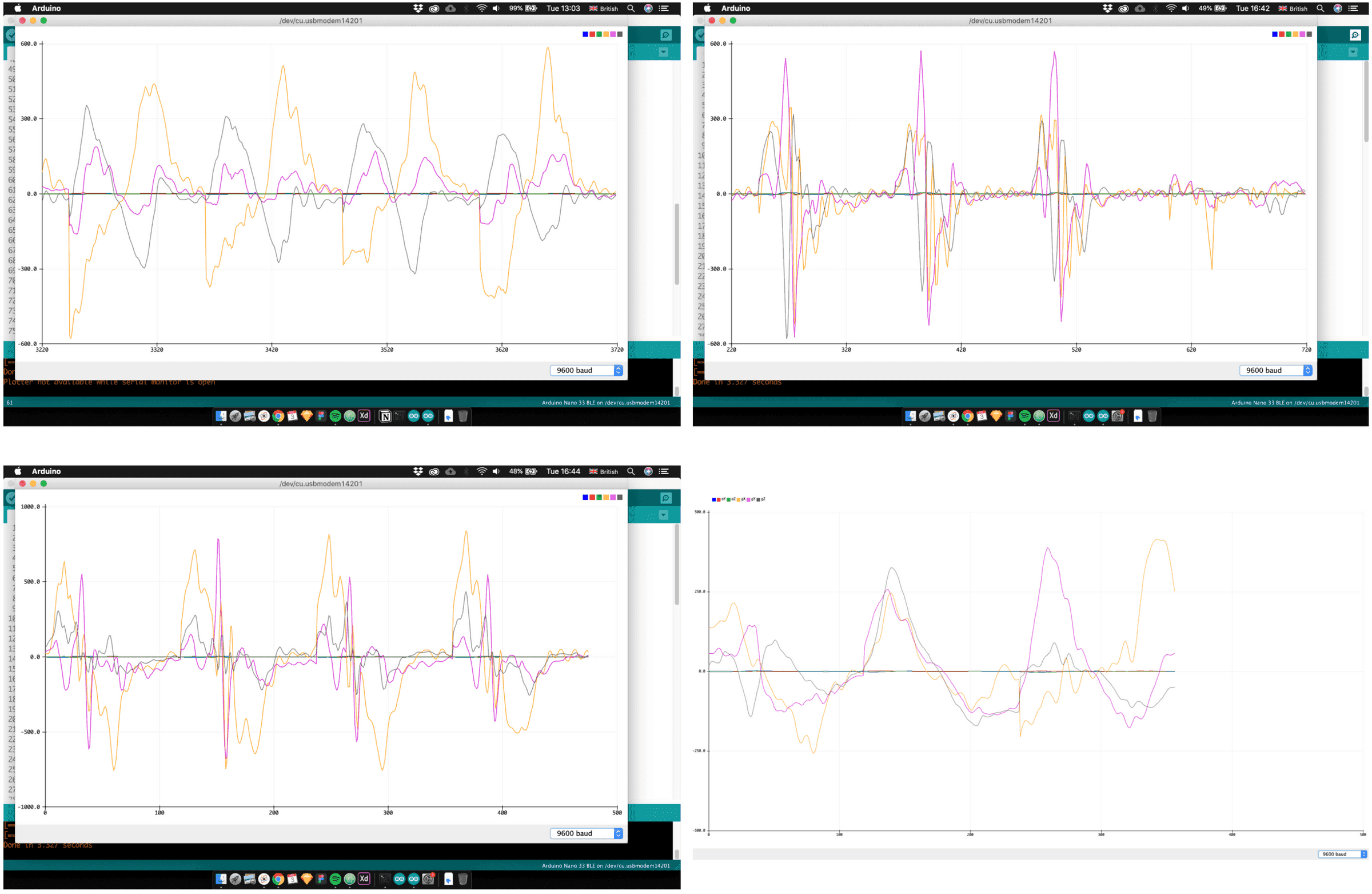The image size is (1372, 894).
Task: Click Wi-Fi icon in the 16:44 menu bar
Action: [481, 472]
